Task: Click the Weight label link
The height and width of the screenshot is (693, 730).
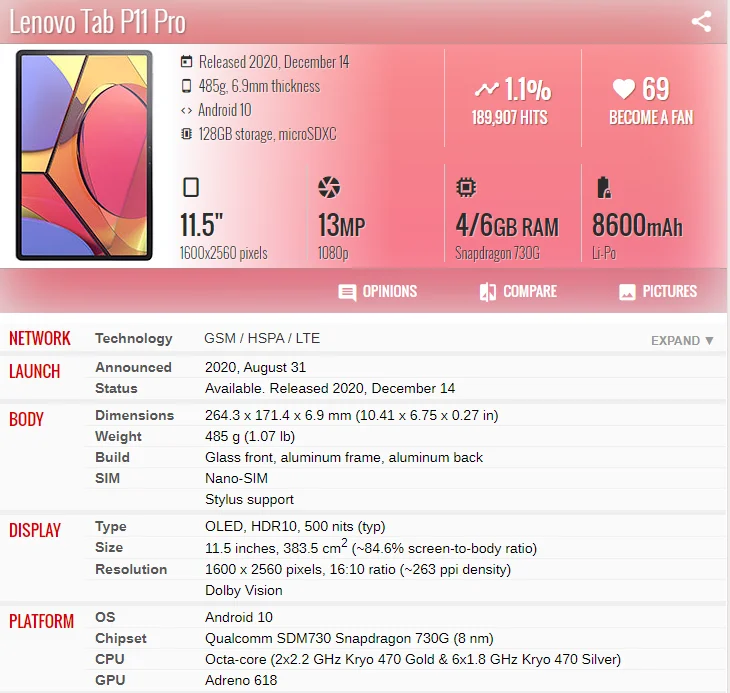Action: point(118,436)
